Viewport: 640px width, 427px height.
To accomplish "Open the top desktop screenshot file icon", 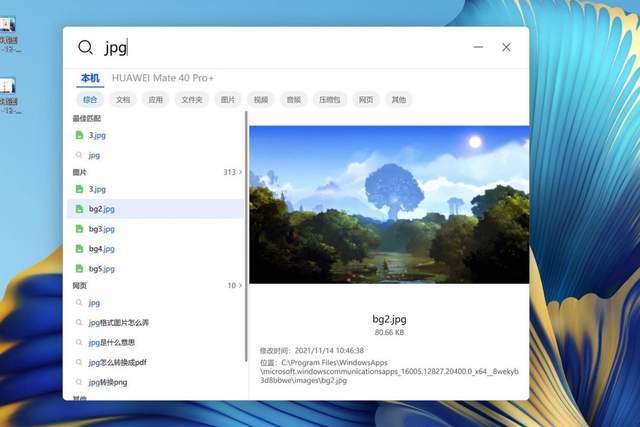I will click(8, 24).
